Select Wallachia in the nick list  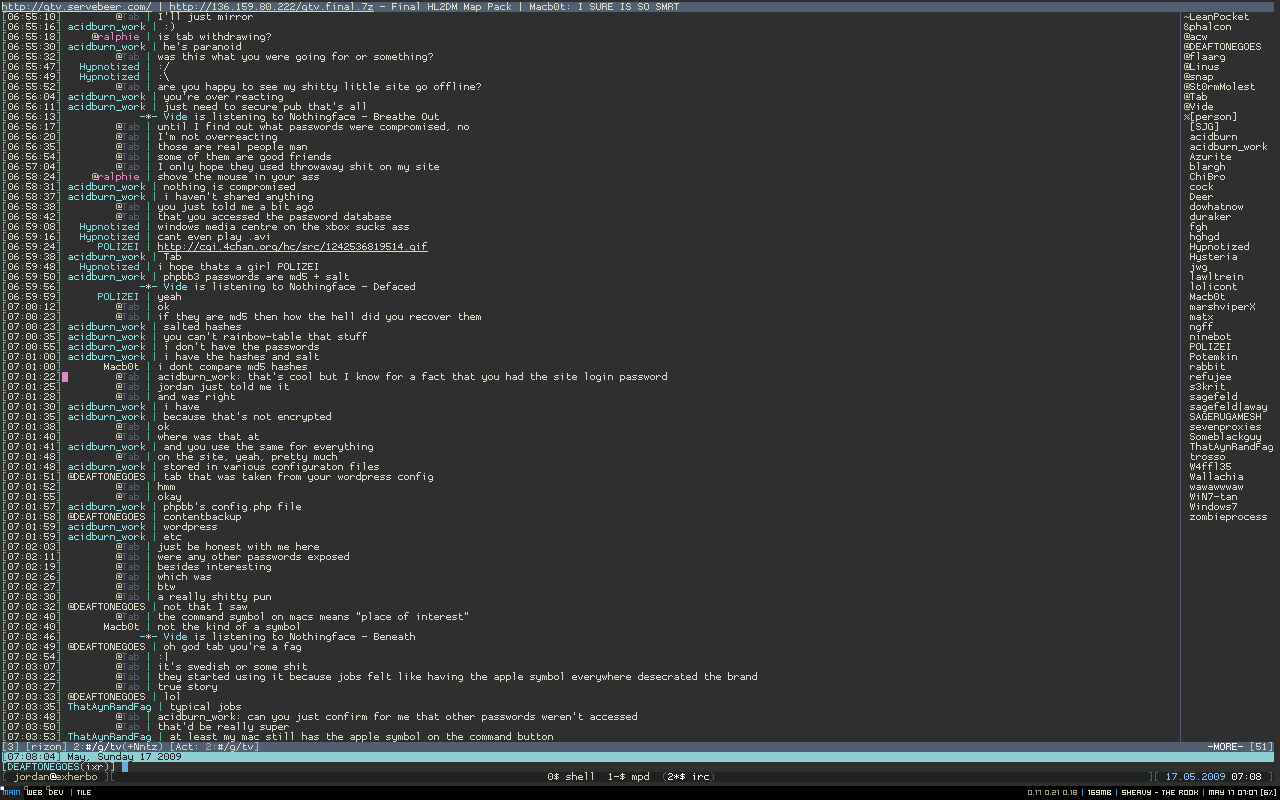pyautogui.click(x=1216, y=477)
